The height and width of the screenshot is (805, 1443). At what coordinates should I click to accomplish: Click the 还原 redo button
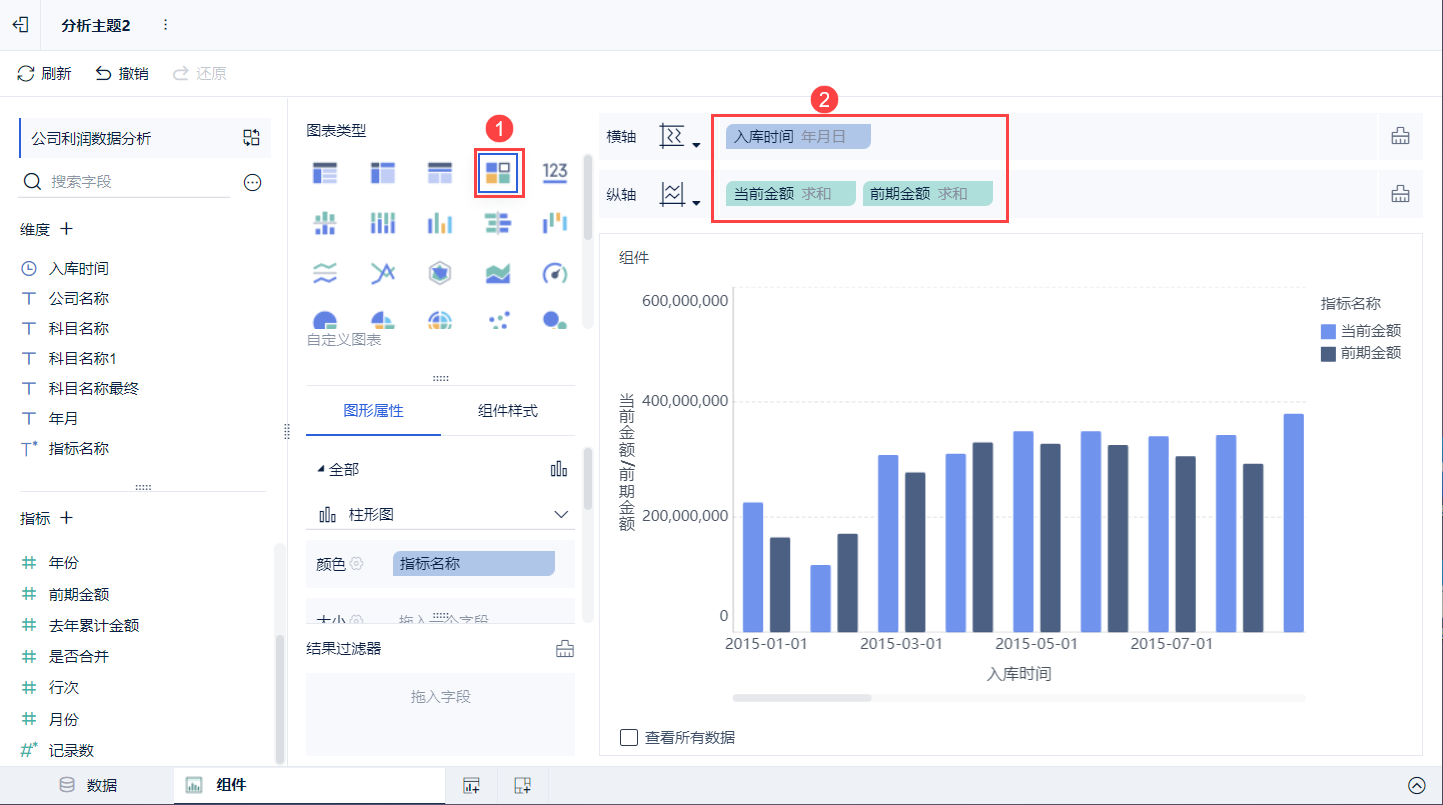[199, 73]
